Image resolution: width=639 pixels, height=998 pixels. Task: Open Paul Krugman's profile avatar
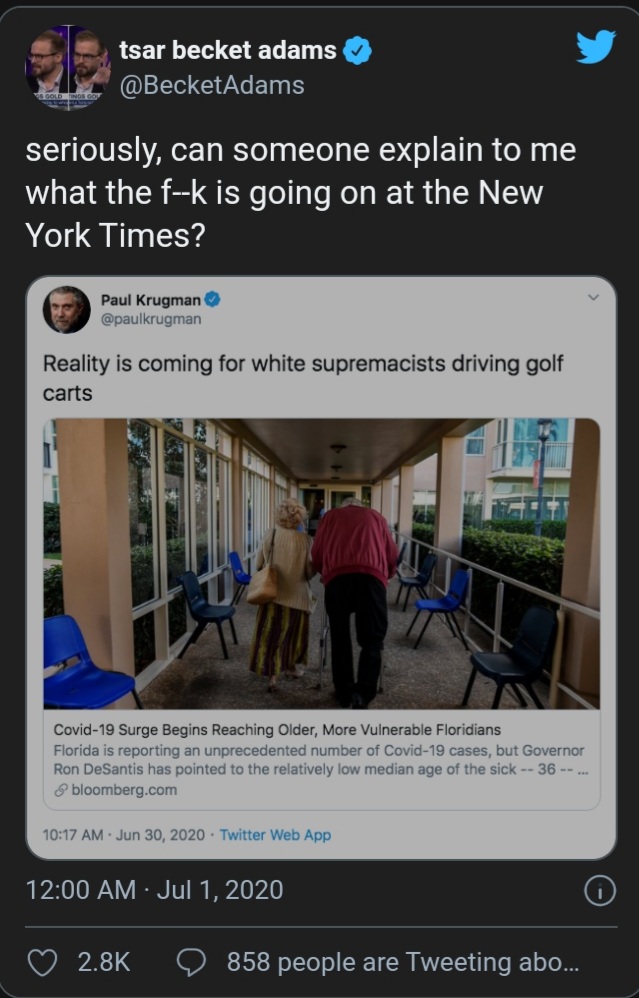coord(66,310)
